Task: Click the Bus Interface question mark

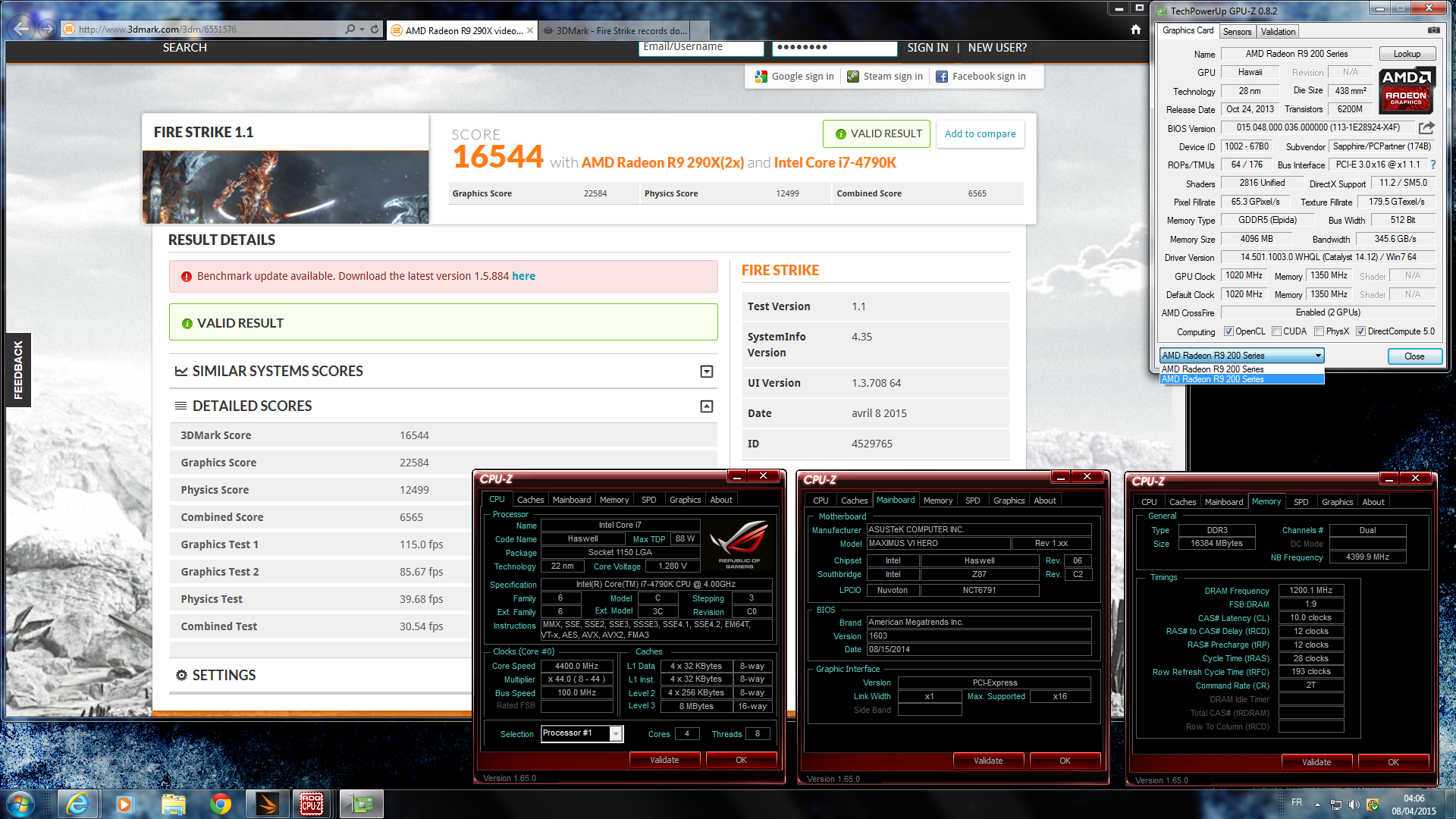Action: 1432,165
